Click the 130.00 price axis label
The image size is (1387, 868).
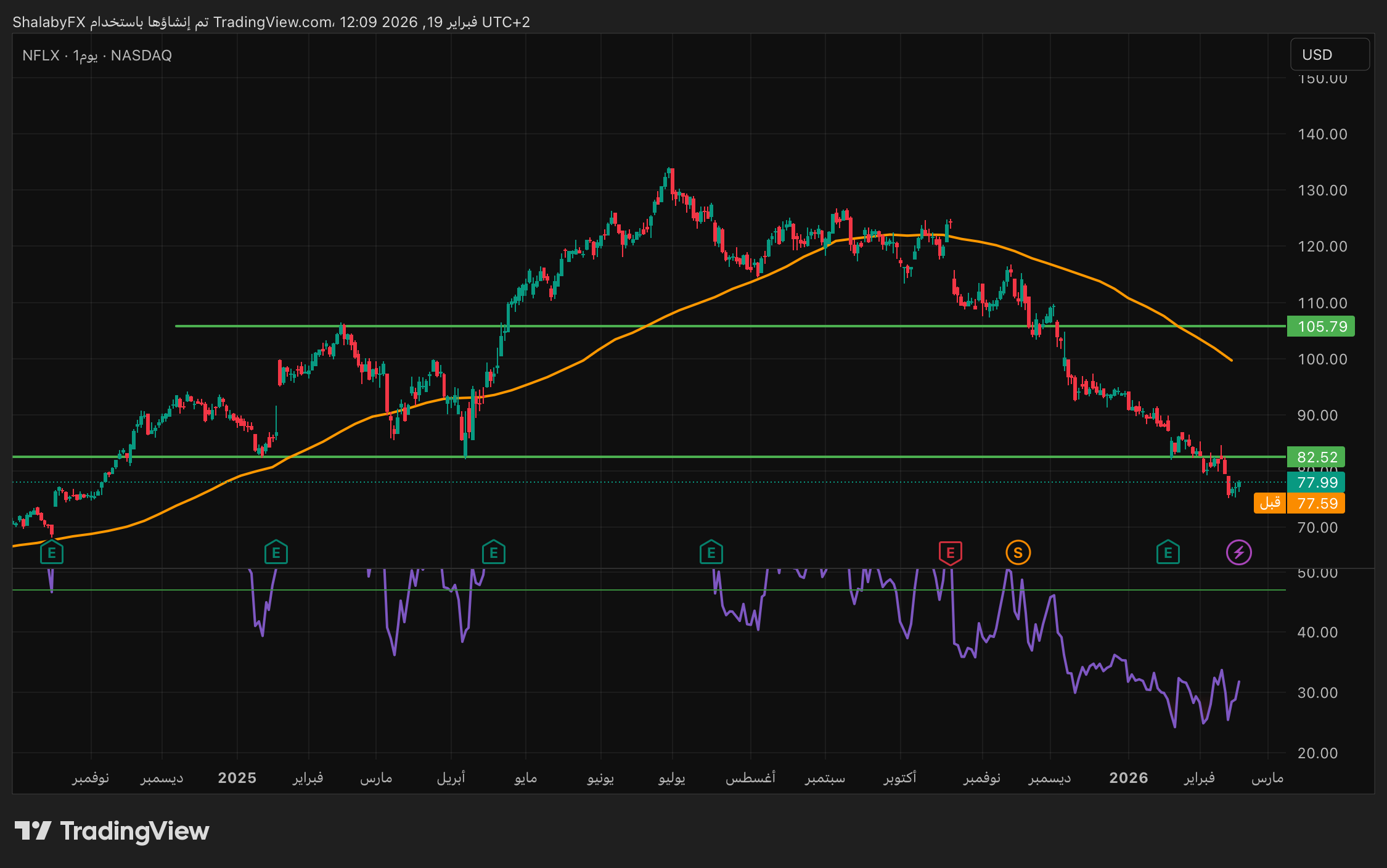pos(1322,190)
